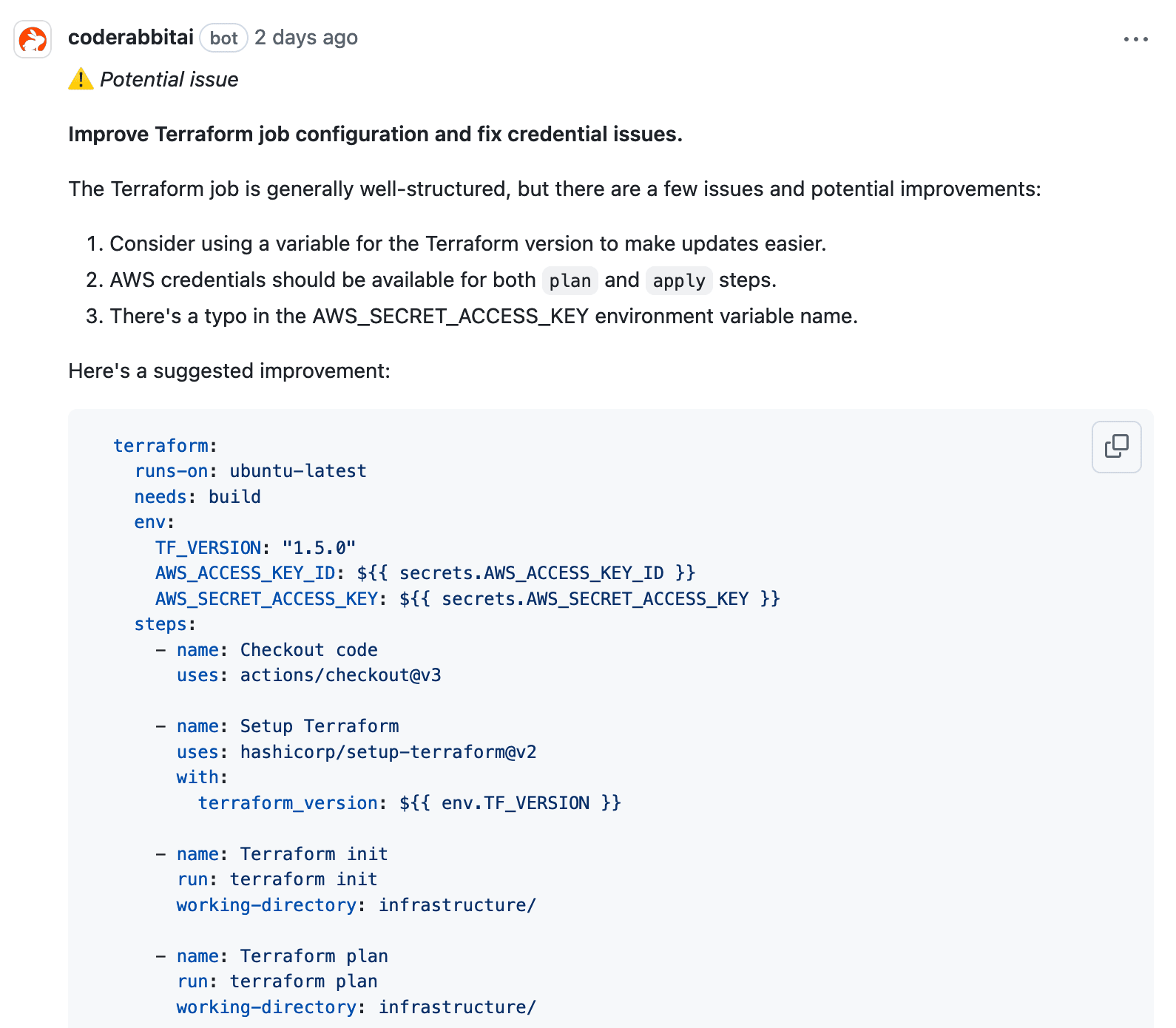Click the "2 days ago" timestamp
This screenshot has height=1028, width=1176.
point(306,38)
